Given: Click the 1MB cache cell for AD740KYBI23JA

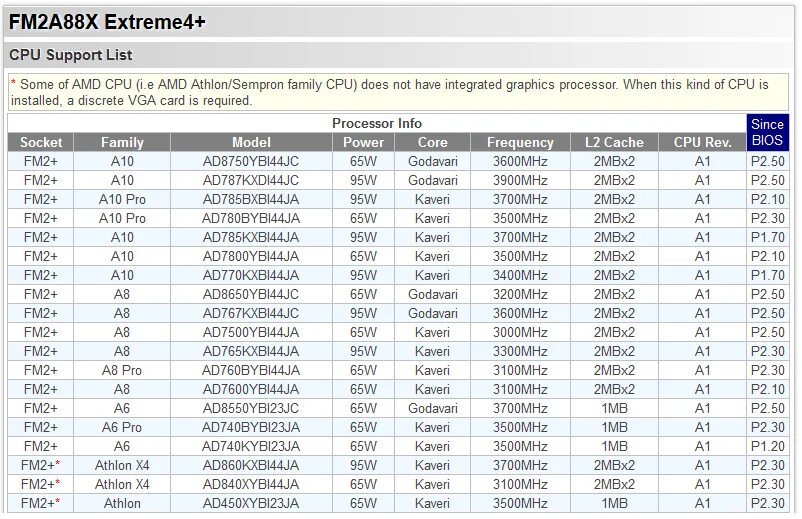Looking at the screenshot, I should (x=614, y=446).
